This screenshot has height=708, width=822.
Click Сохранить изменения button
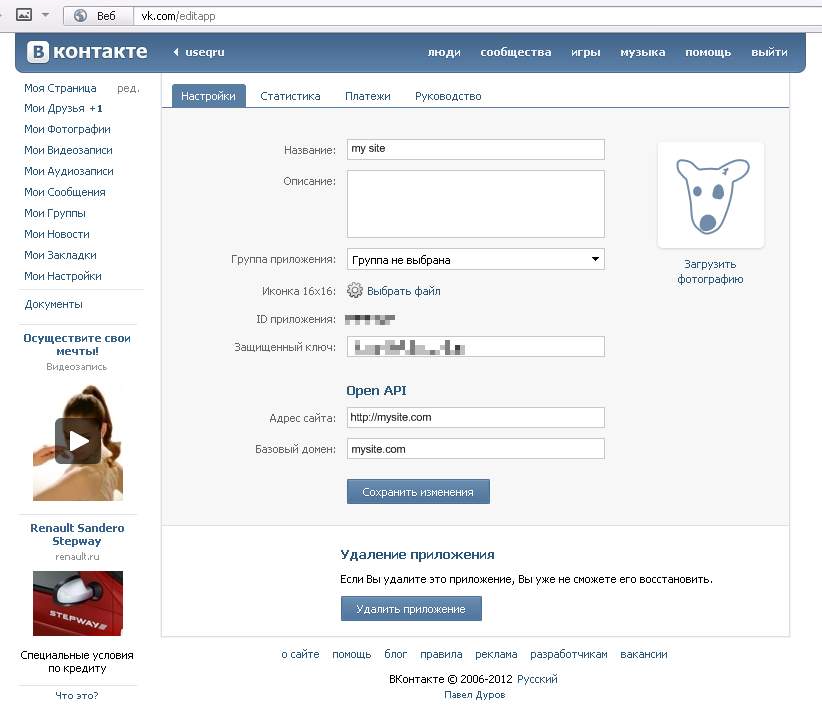[x=418, y=492]
